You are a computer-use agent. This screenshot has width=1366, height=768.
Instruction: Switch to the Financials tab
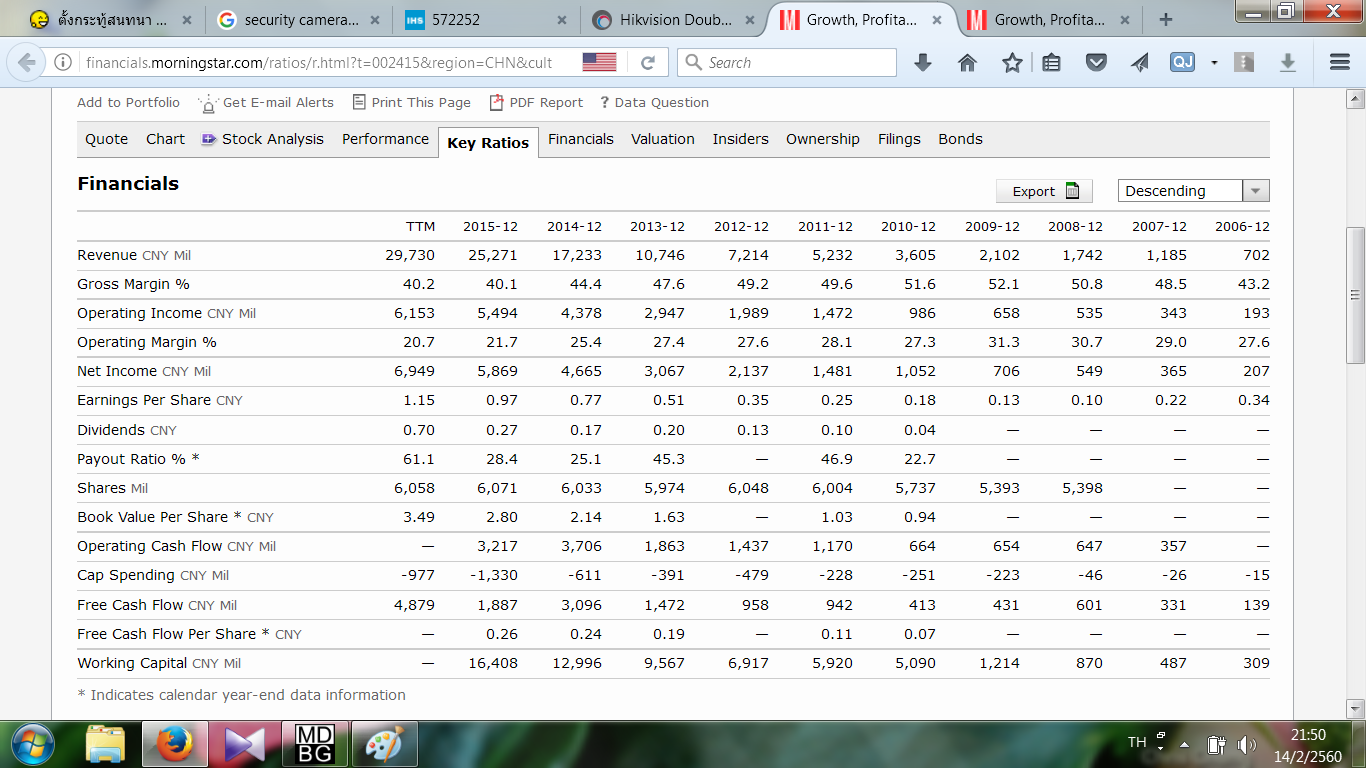point(580,139)
